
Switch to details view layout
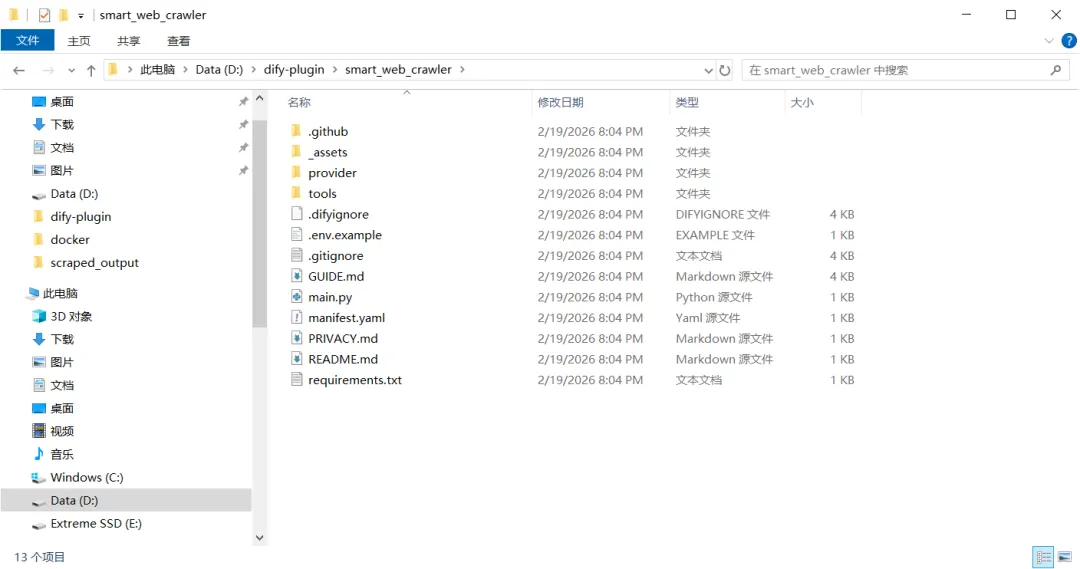pyautogui.click(x=1043, y=557)
